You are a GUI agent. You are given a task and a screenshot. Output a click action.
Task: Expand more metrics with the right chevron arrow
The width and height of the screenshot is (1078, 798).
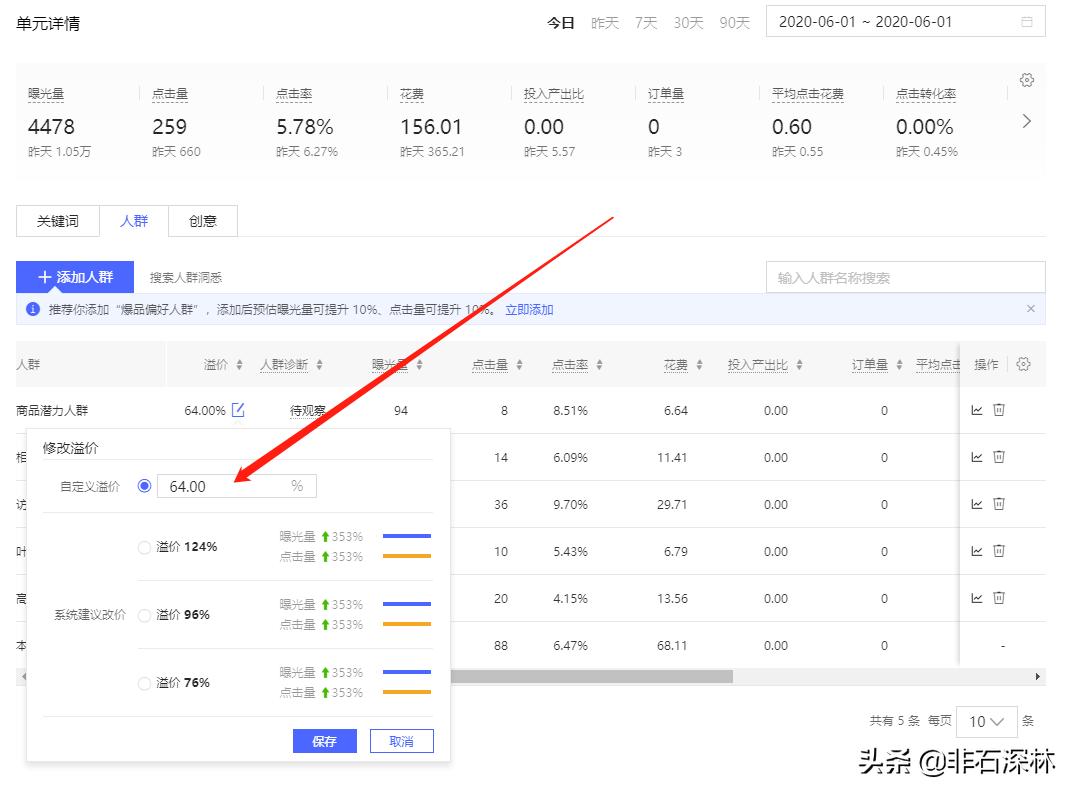click(1026, 121)
